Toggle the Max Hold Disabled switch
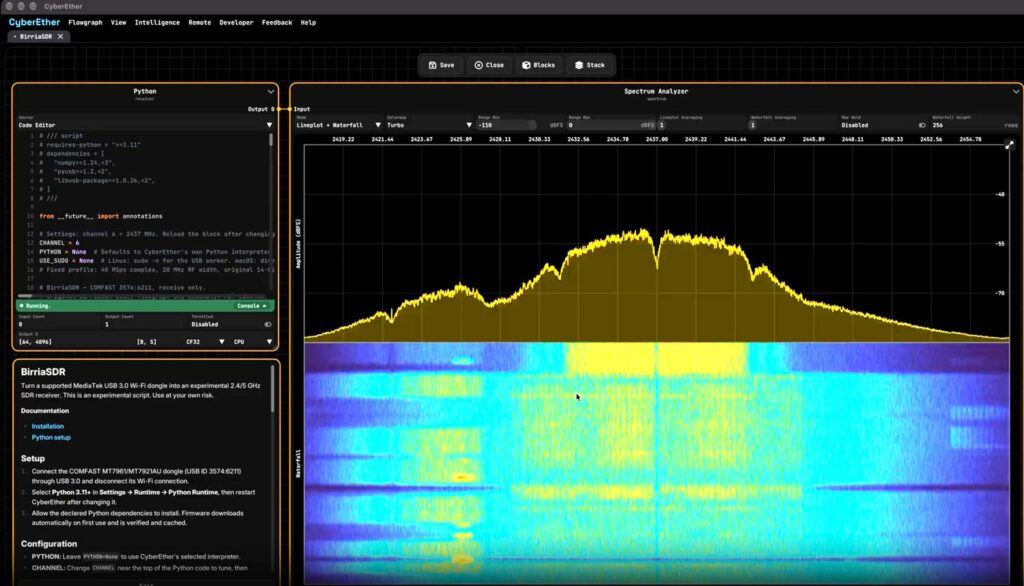This screenshot has height=586, width=1024. click(922, 125)
